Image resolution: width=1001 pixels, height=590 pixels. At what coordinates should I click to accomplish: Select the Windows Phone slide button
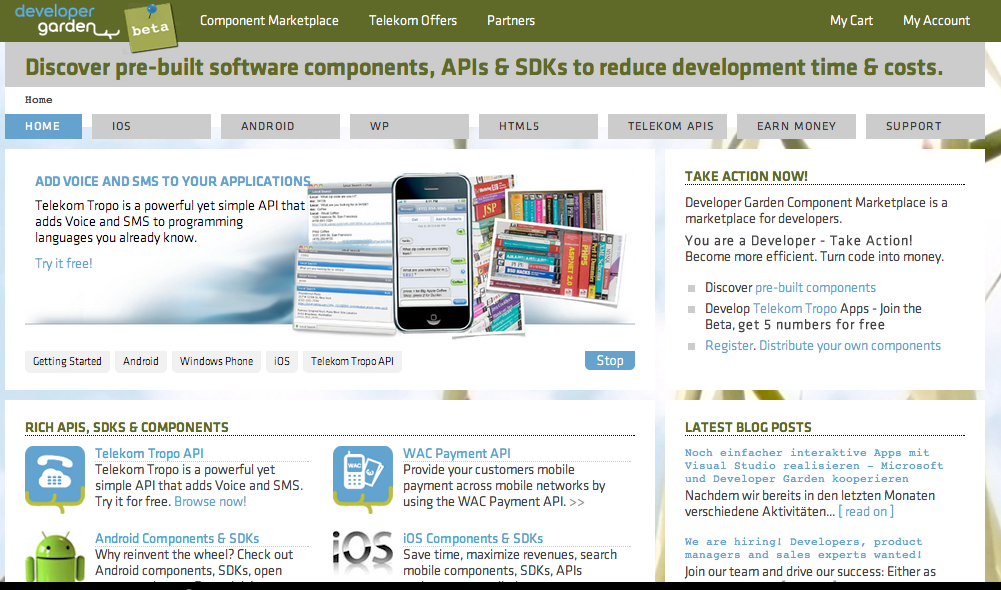point(216,361)
